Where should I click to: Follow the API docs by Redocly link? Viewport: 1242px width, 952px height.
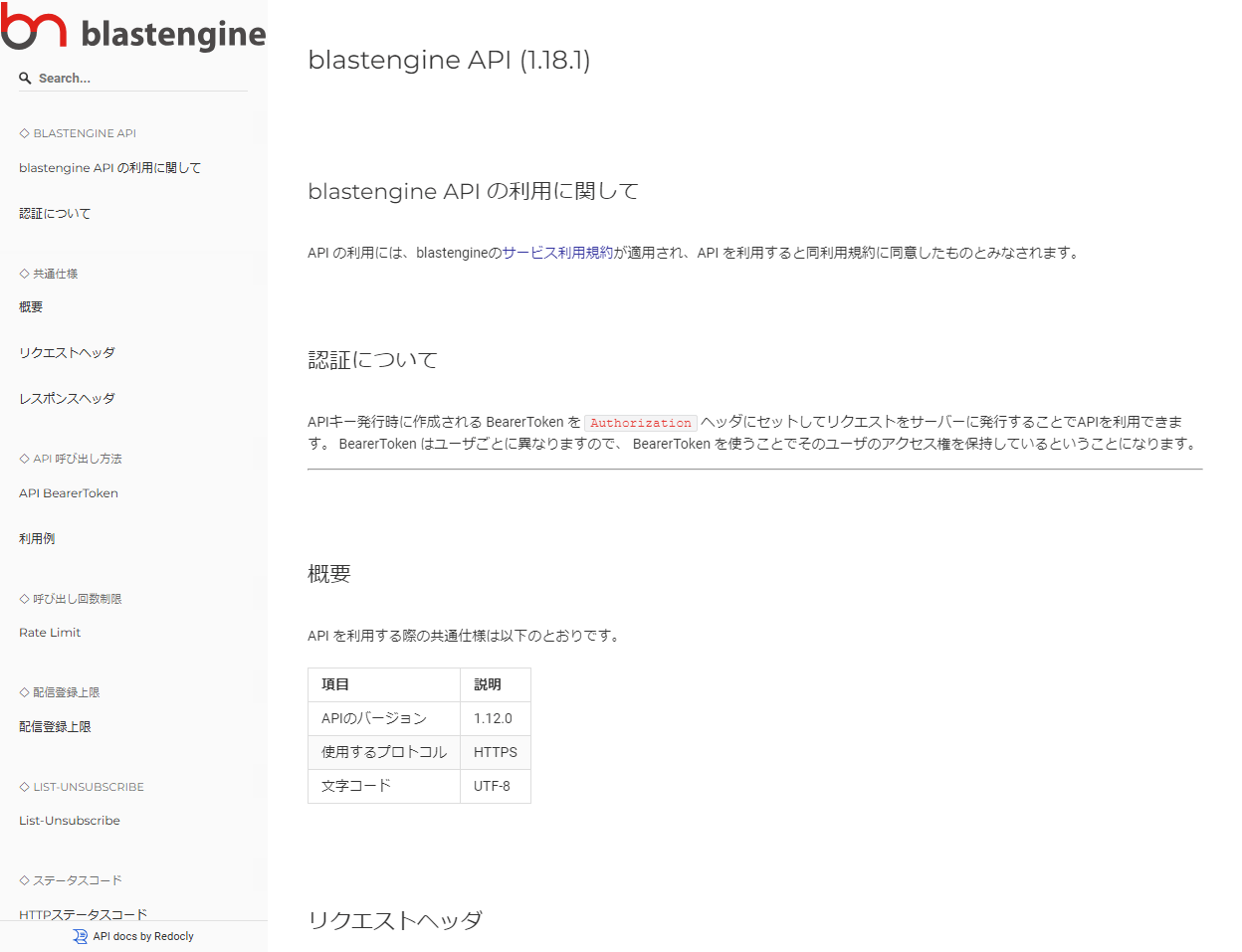143,936
